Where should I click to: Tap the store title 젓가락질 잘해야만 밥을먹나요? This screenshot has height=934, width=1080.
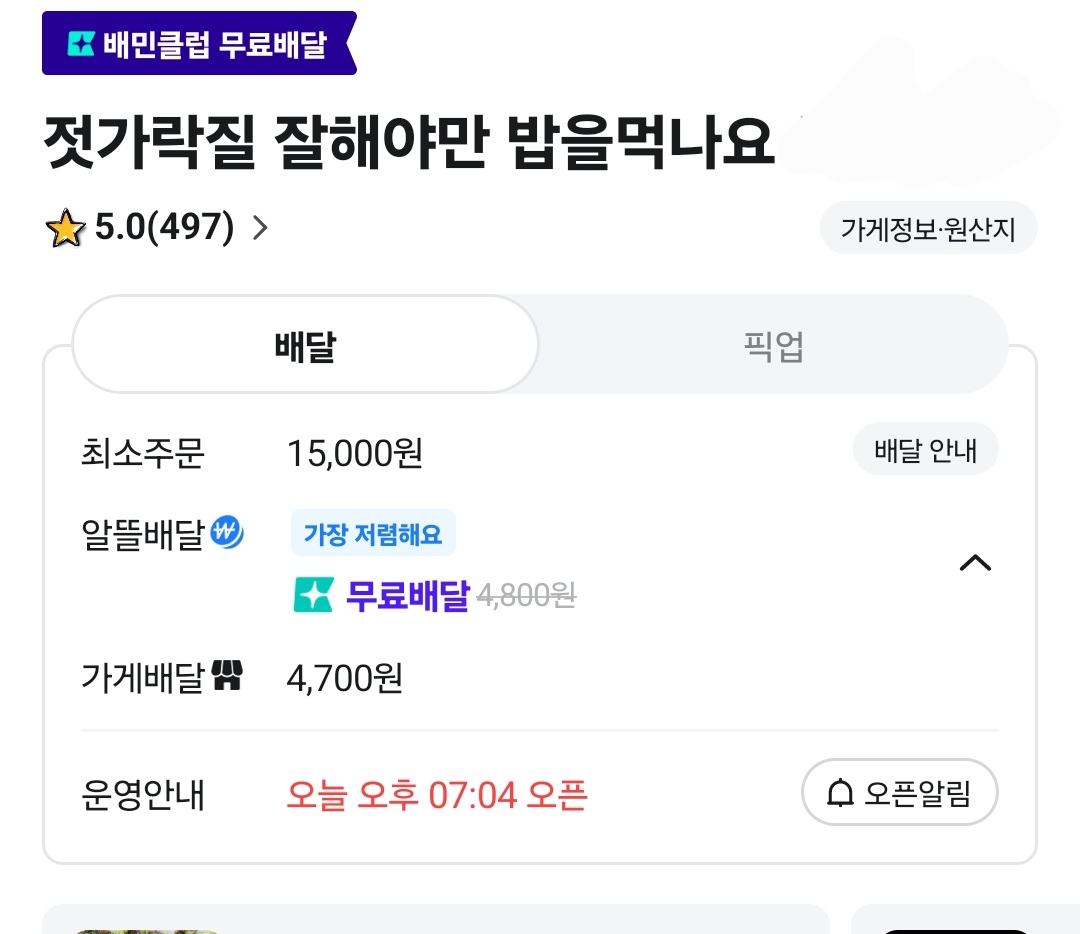click(409, 143)
